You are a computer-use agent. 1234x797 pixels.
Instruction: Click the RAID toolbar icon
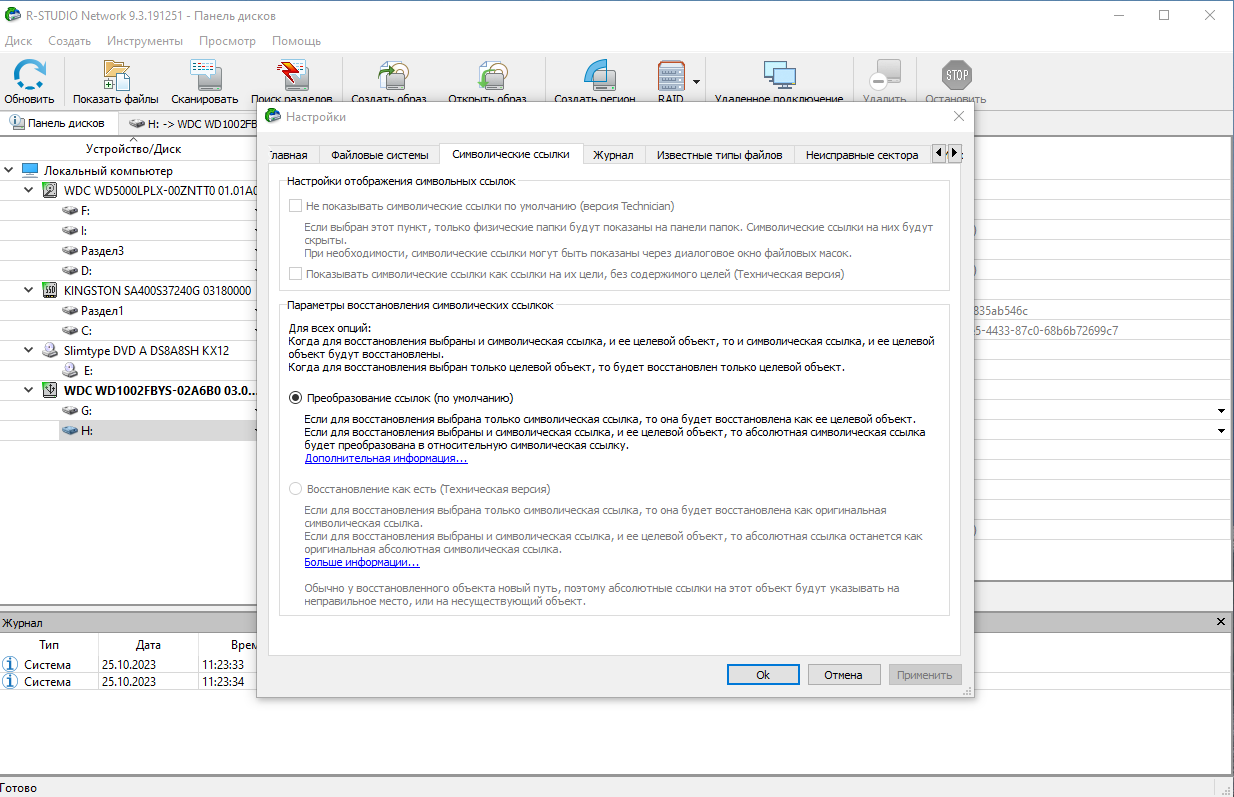[x=670, y=75]
